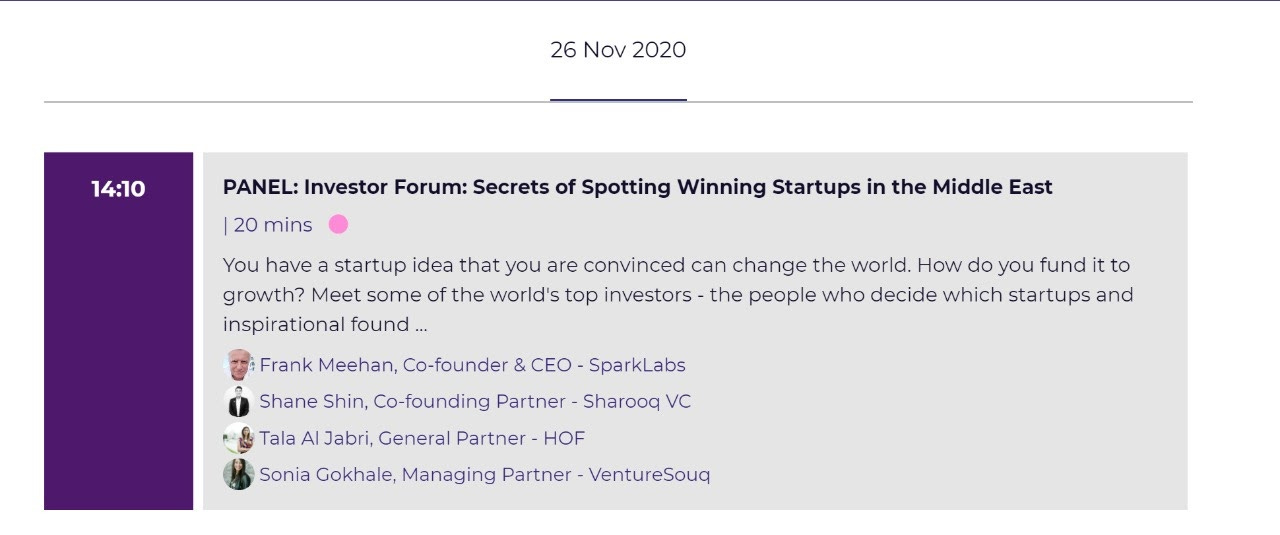Click the purple time block below 14:10

pos(118,380)
